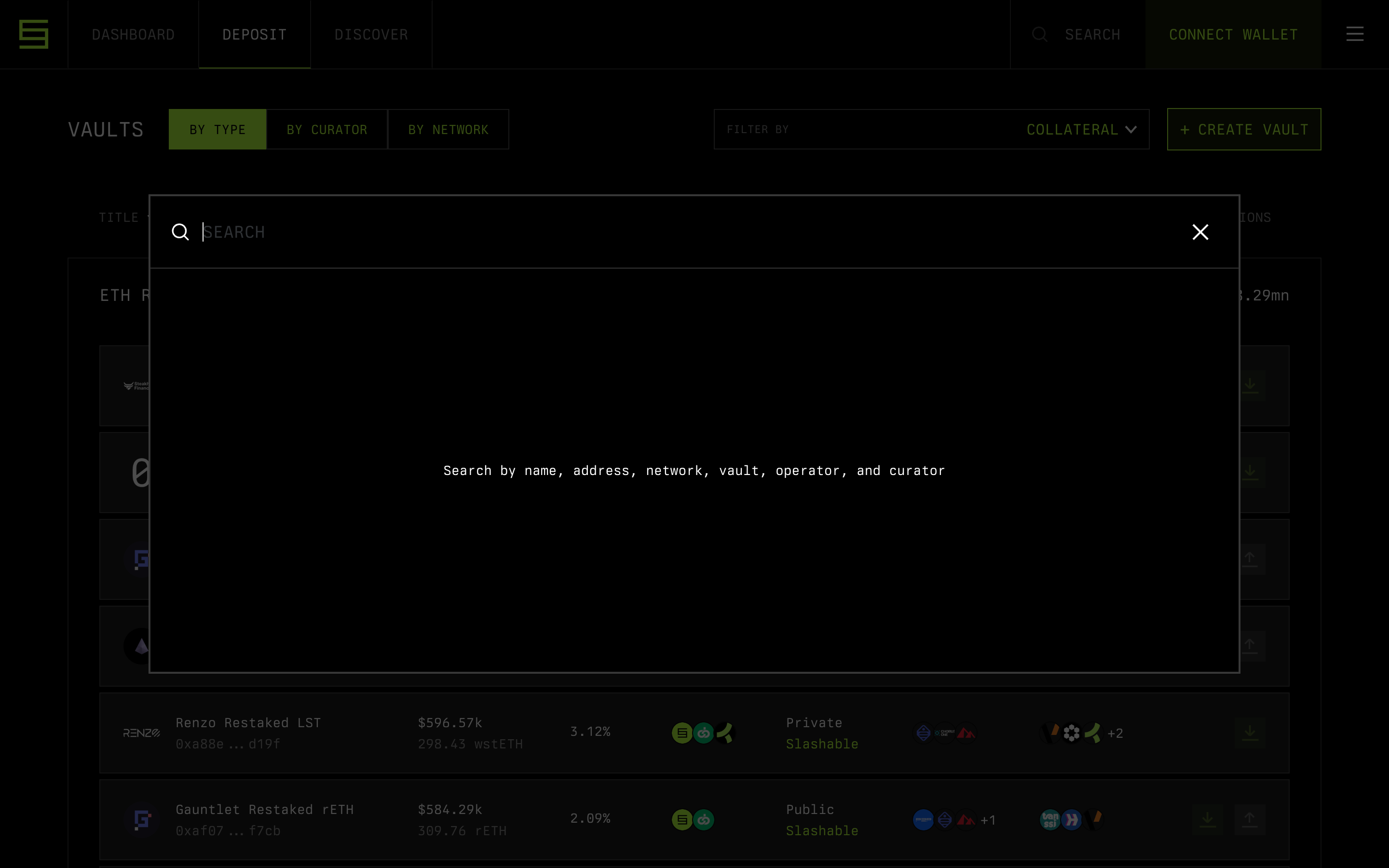Click first operator icon in Renzo row

pyautogui.click(x=1050, y=733)
